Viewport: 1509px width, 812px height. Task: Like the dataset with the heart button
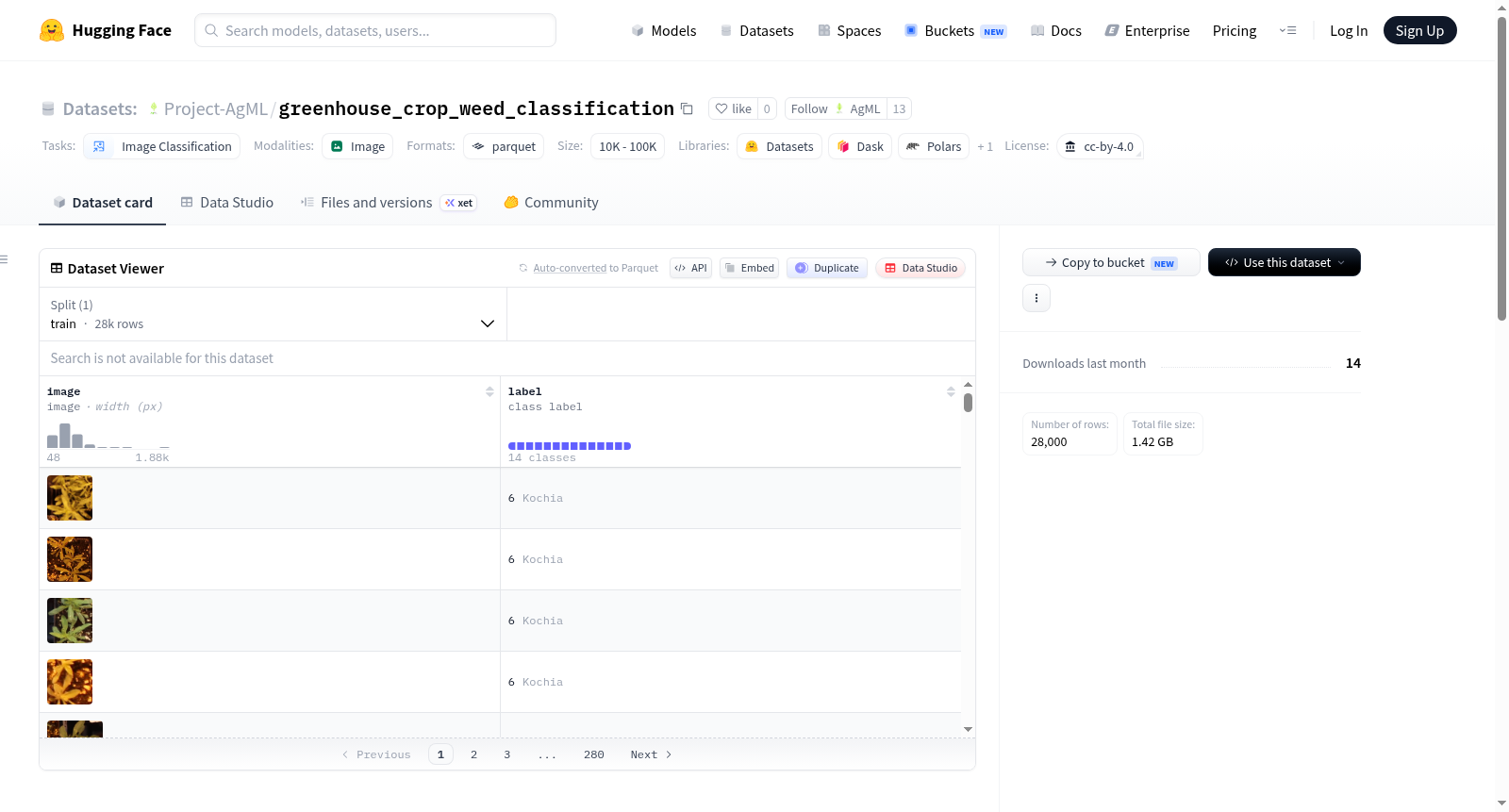coord(733,109)
